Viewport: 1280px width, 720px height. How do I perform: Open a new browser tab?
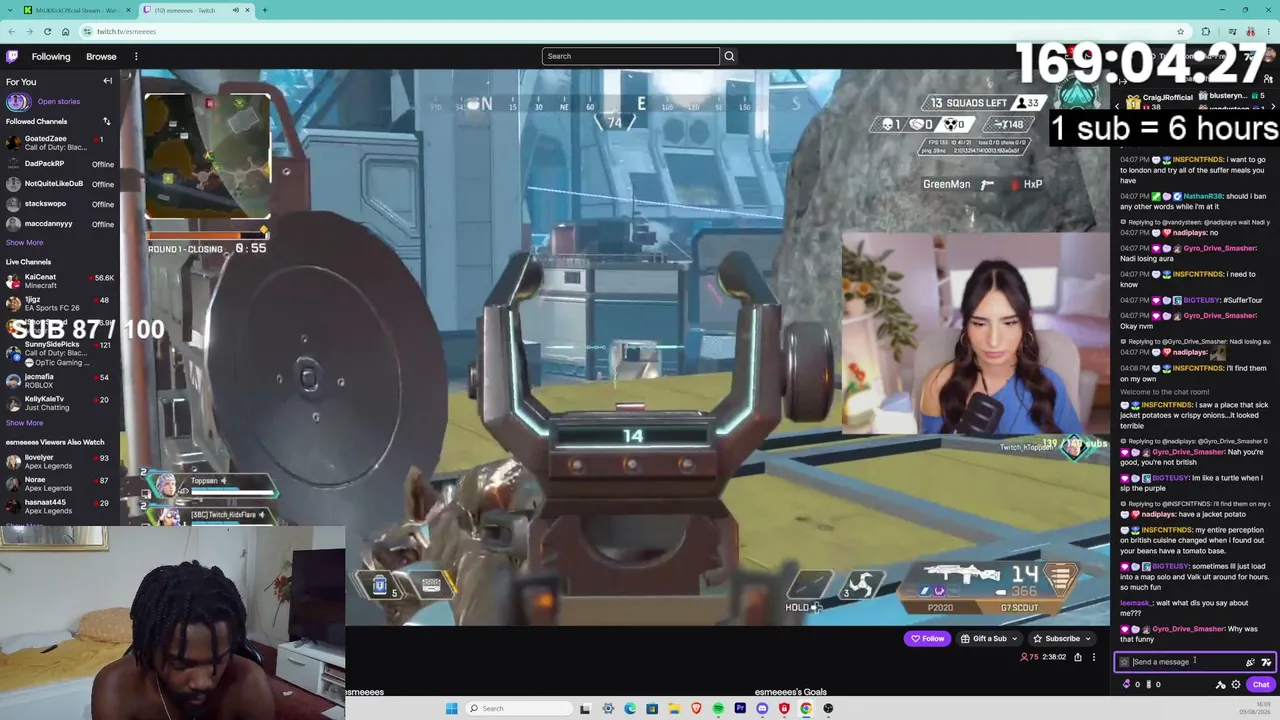(264, 10)
